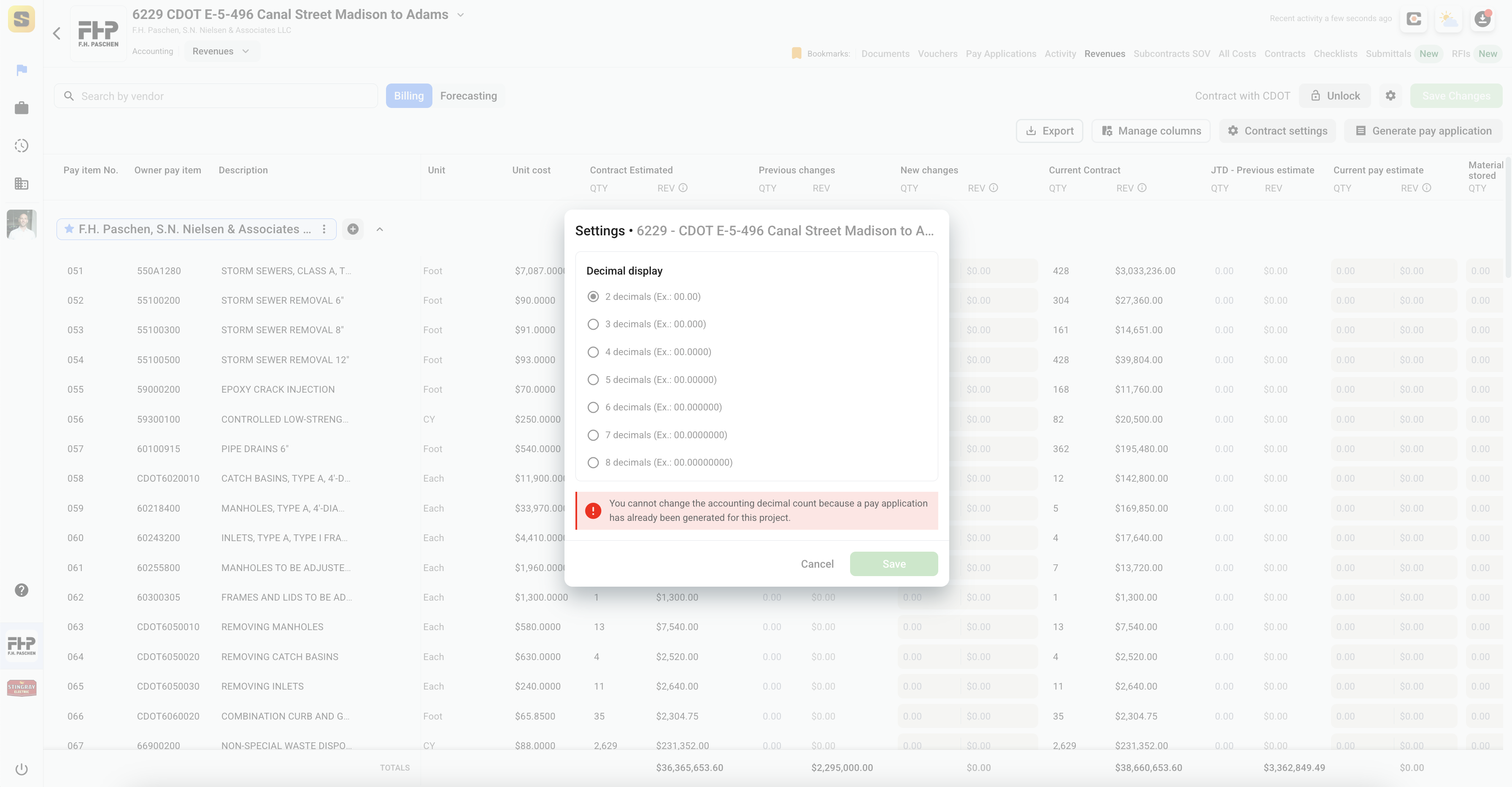Open the Contracts bookmark
1512x787 pixels.
1285,54
